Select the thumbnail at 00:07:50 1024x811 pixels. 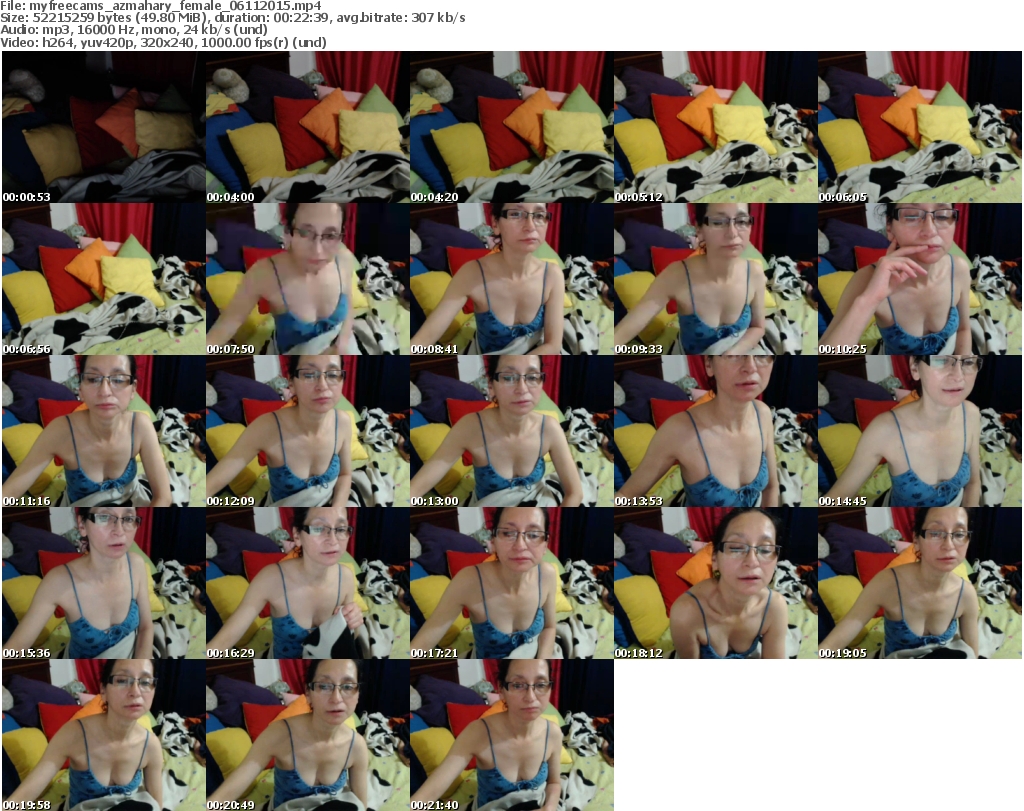coord(306,279)
